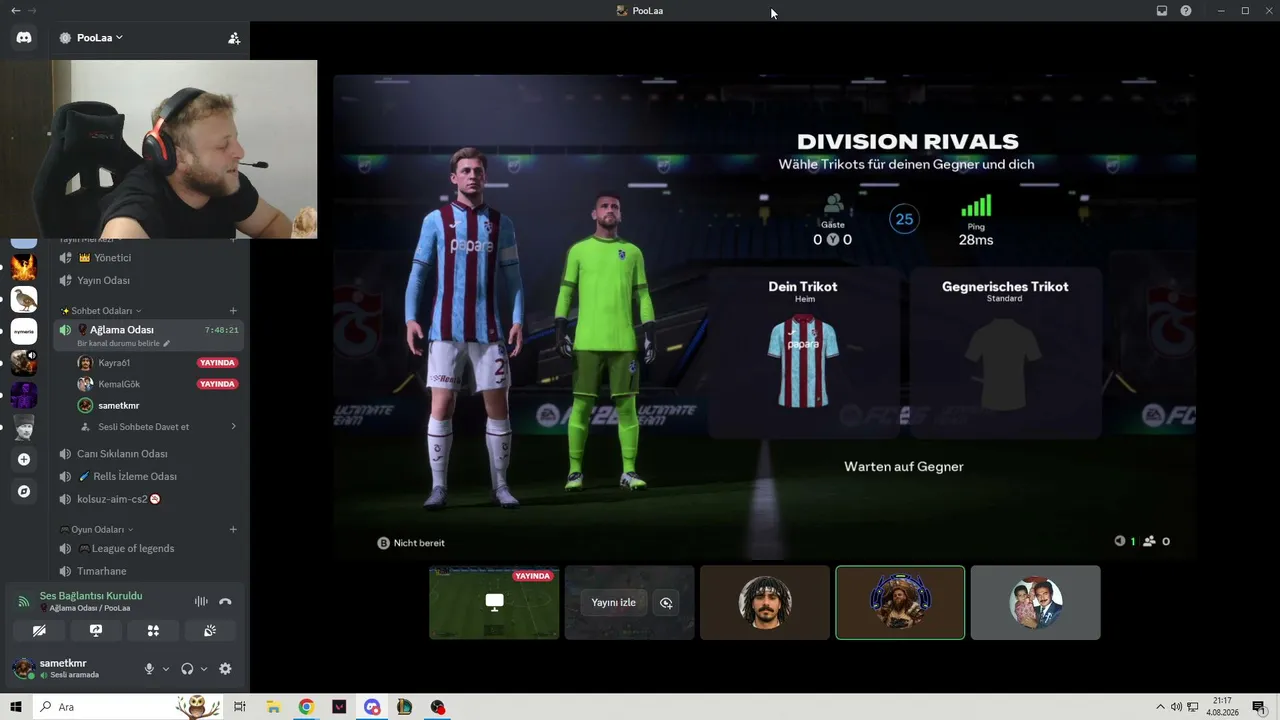Add a server with the plus icon

click(x=24, y=459)
